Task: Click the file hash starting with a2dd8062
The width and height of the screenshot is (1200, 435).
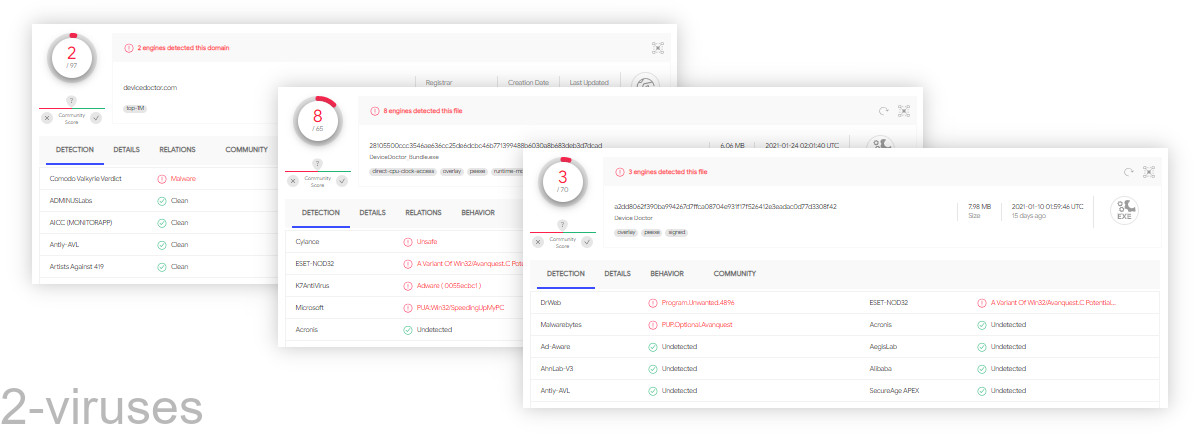Action: [725, 206]
